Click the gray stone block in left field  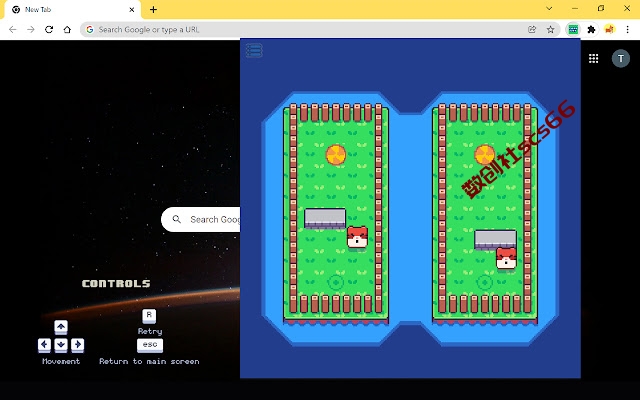(x=325, y=218)
